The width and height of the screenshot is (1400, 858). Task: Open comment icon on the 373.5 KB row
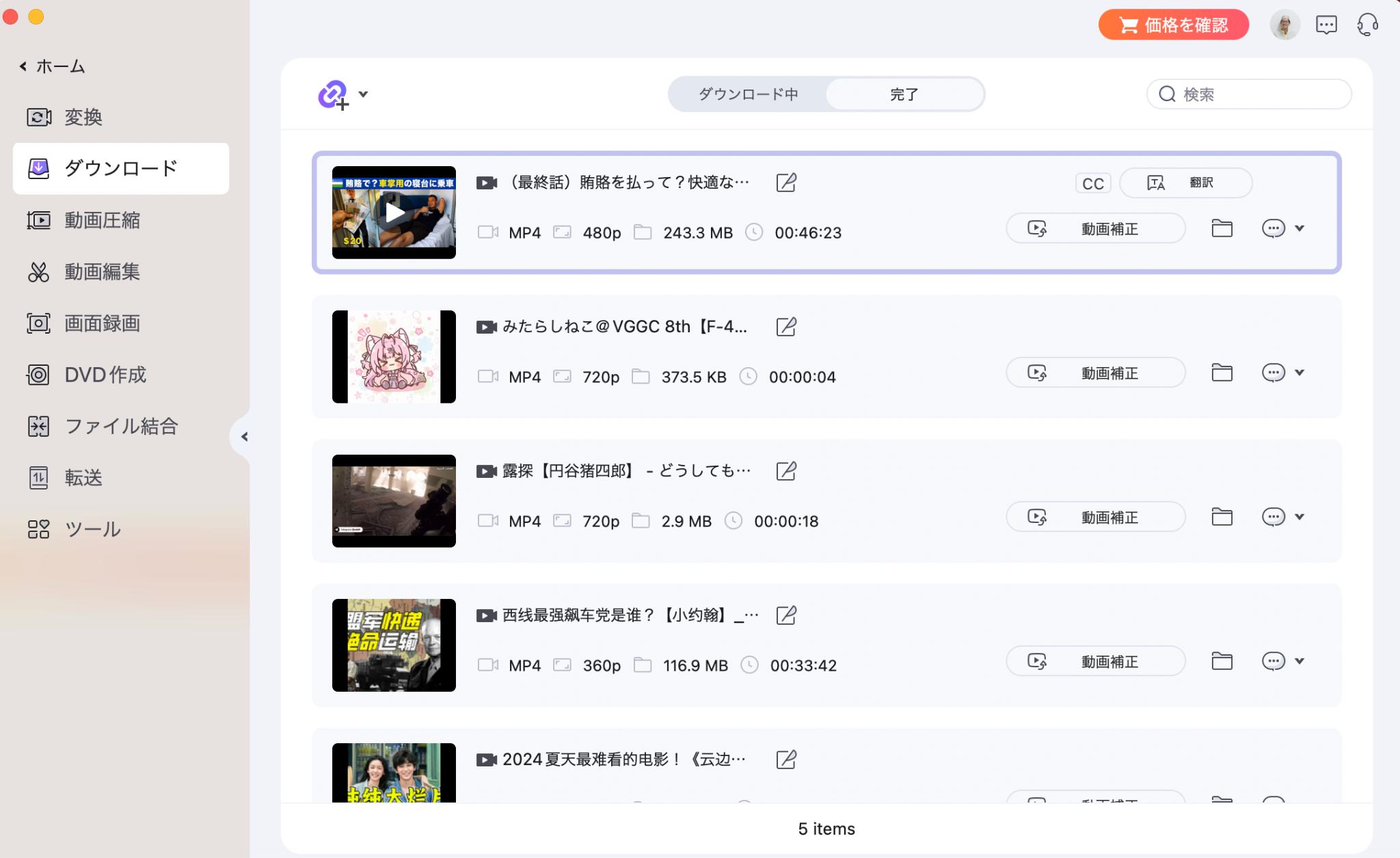(1273, 373)
